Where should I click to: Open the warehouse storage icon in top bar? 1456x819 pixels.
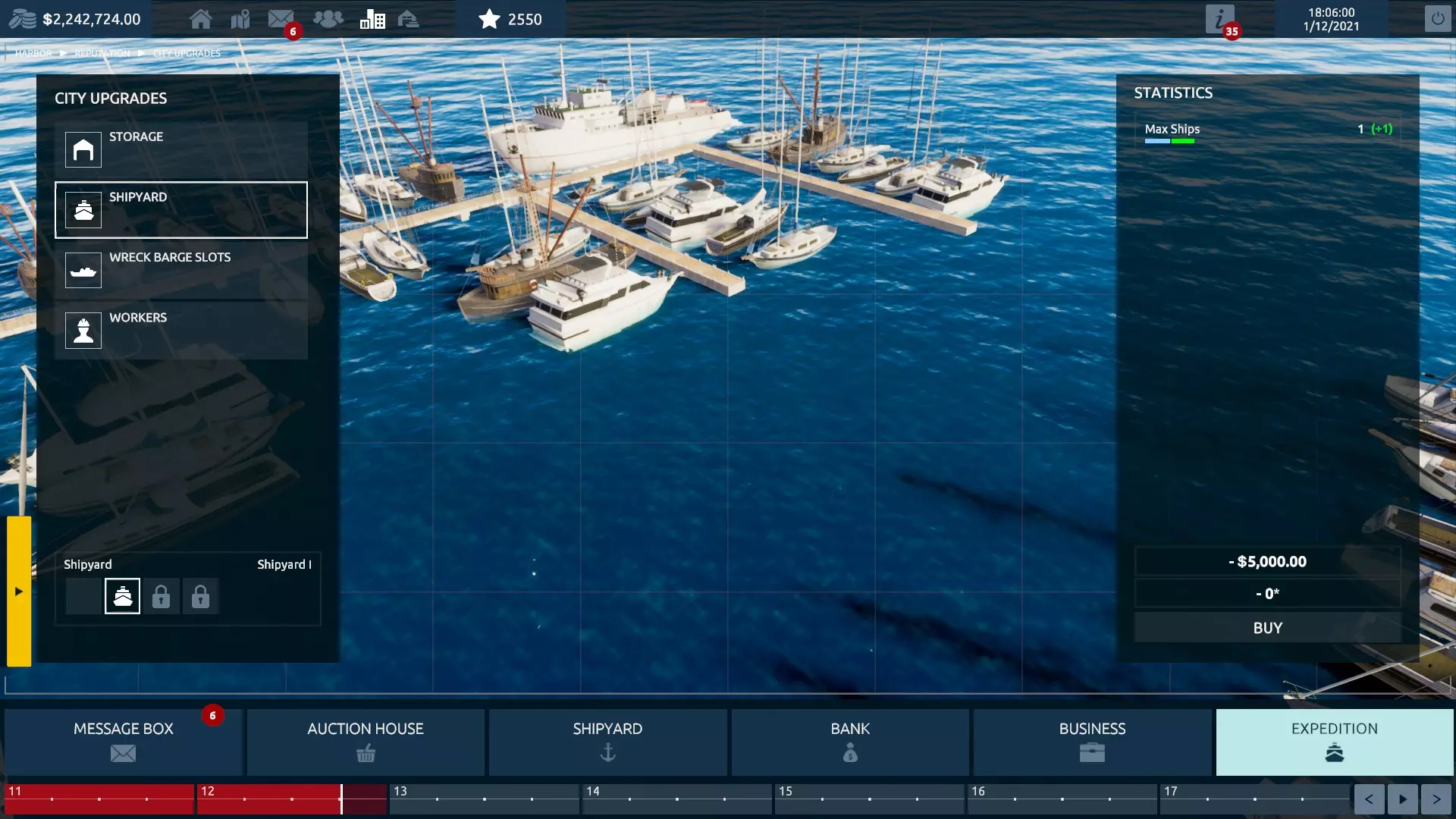pyautogui.click(x=408, y=19)
